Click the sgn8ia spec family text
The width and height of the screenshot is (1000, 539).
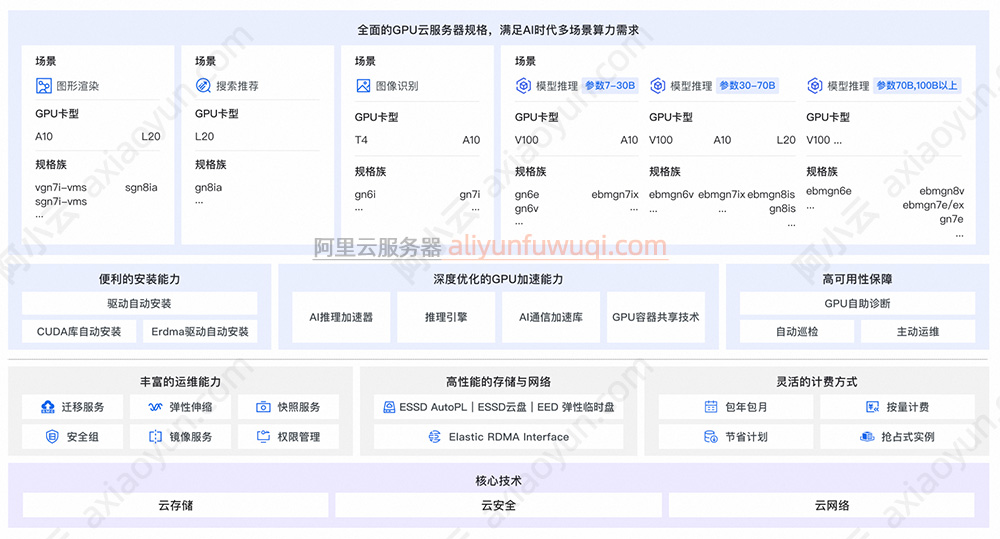pyautogui.click(x=141, y=188)
